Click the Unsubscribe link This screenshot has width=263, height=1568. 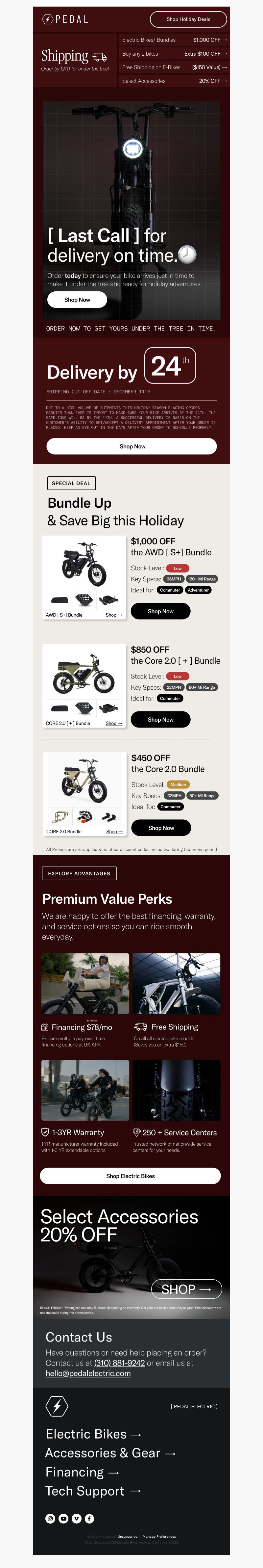[127, 1536]
